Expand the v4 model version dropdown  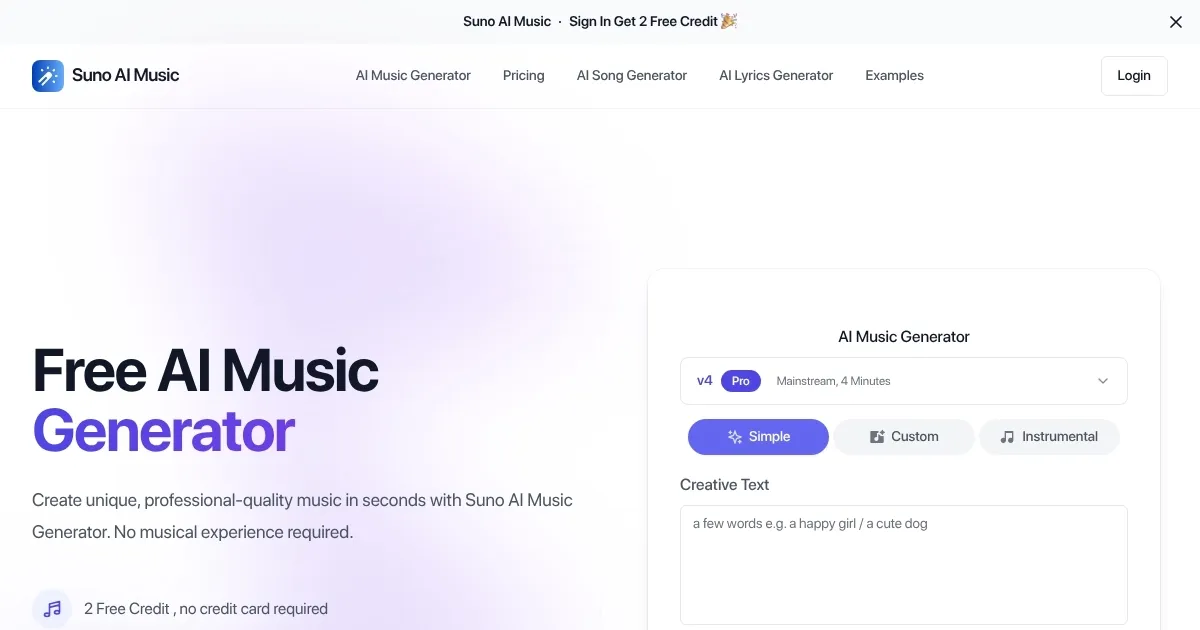(903, 381)
